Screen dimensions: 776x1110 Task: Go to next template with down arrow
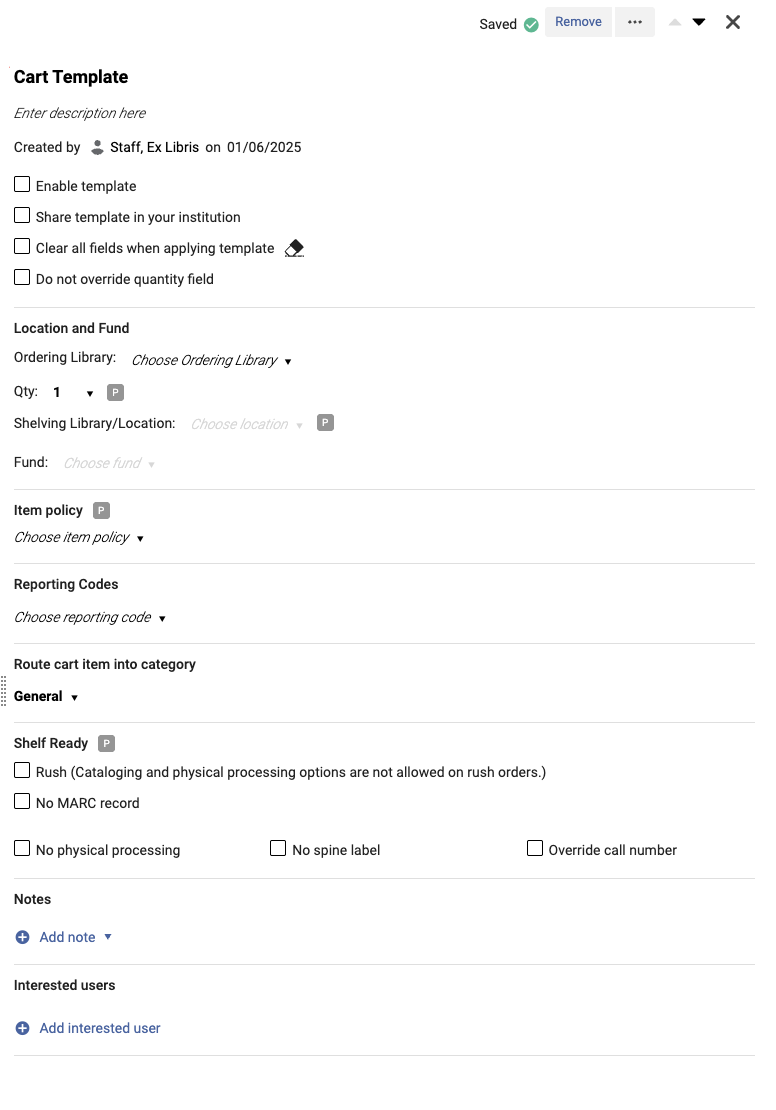699,22
